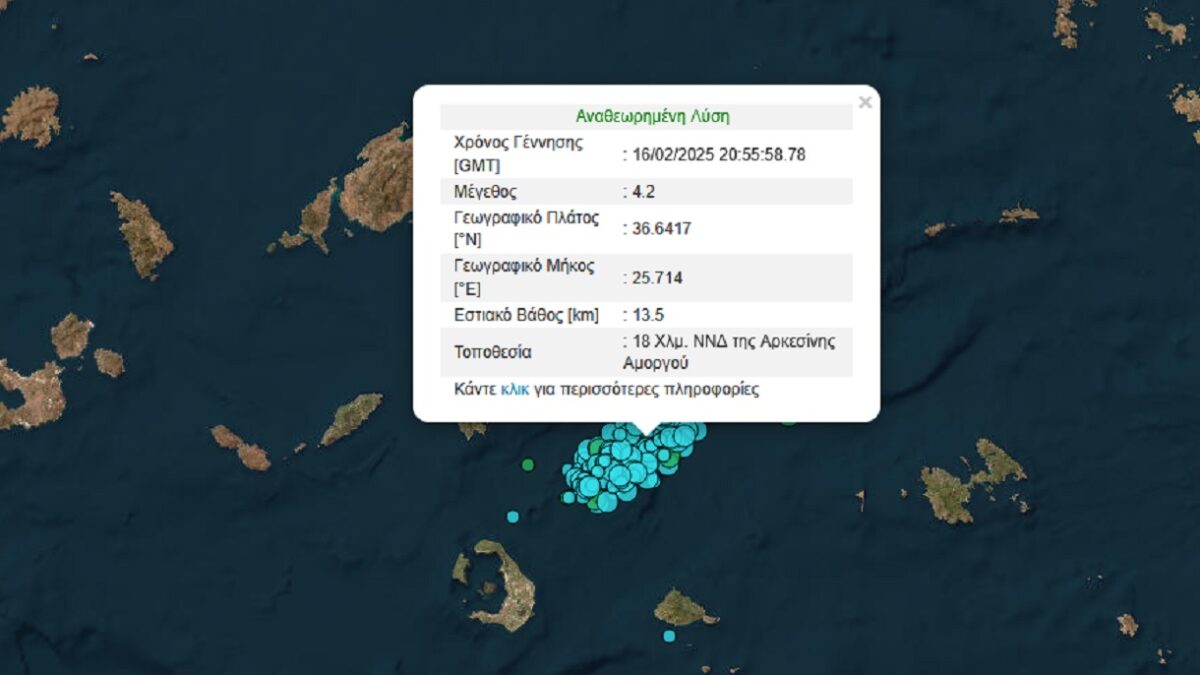Select the lone cyan marker northwest of Santorini
Screen dimensions: 1200x675
[x=513, y=517]
